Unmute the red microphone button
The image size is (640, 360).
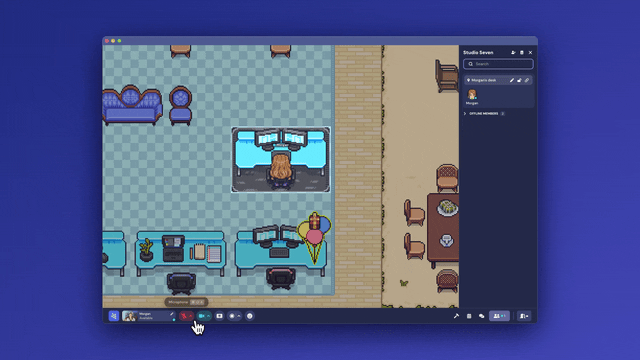tap(184, 316)
